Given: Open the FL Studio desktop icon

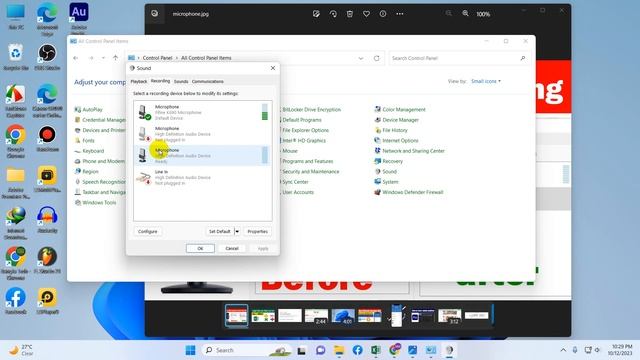Looking at the screenshot, I should [x=47, y=260].
